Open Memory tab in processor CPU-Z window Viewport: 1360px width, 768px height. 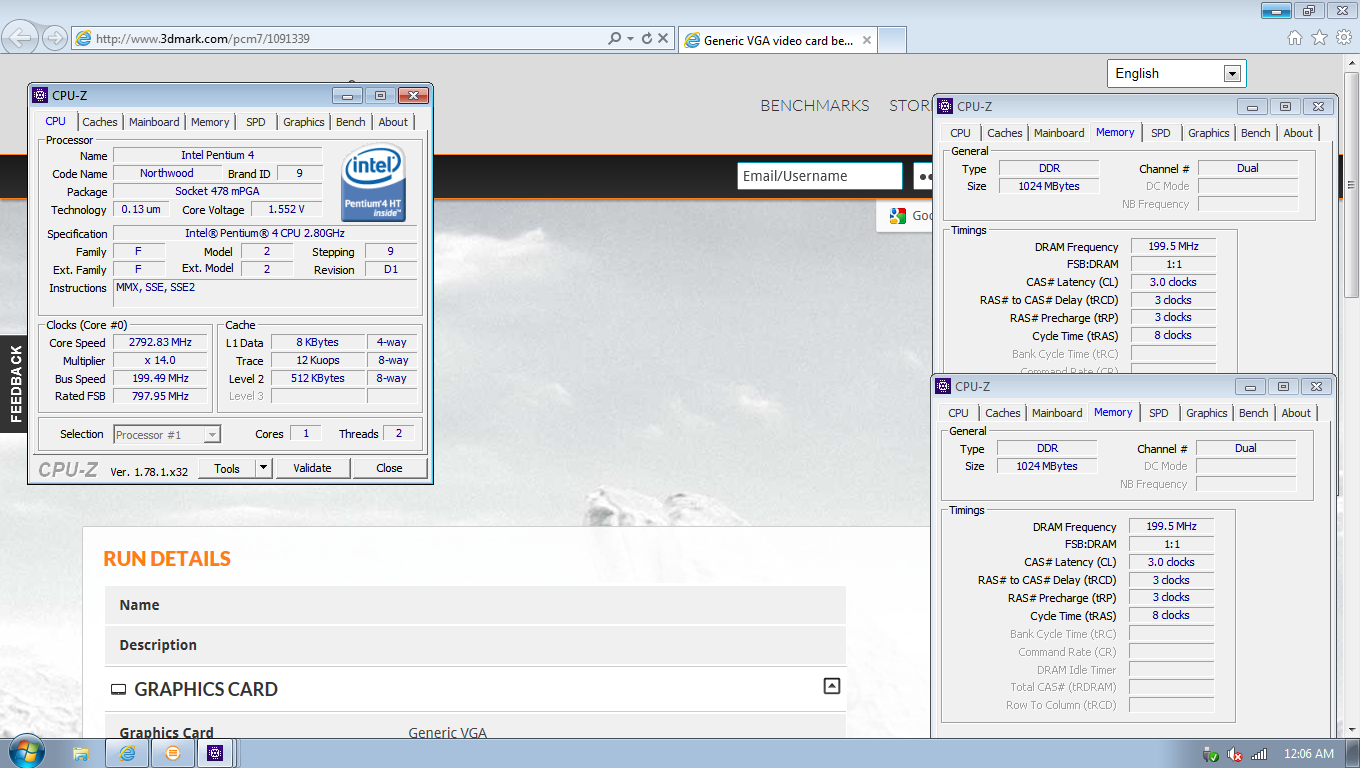(x=210, y=122)
